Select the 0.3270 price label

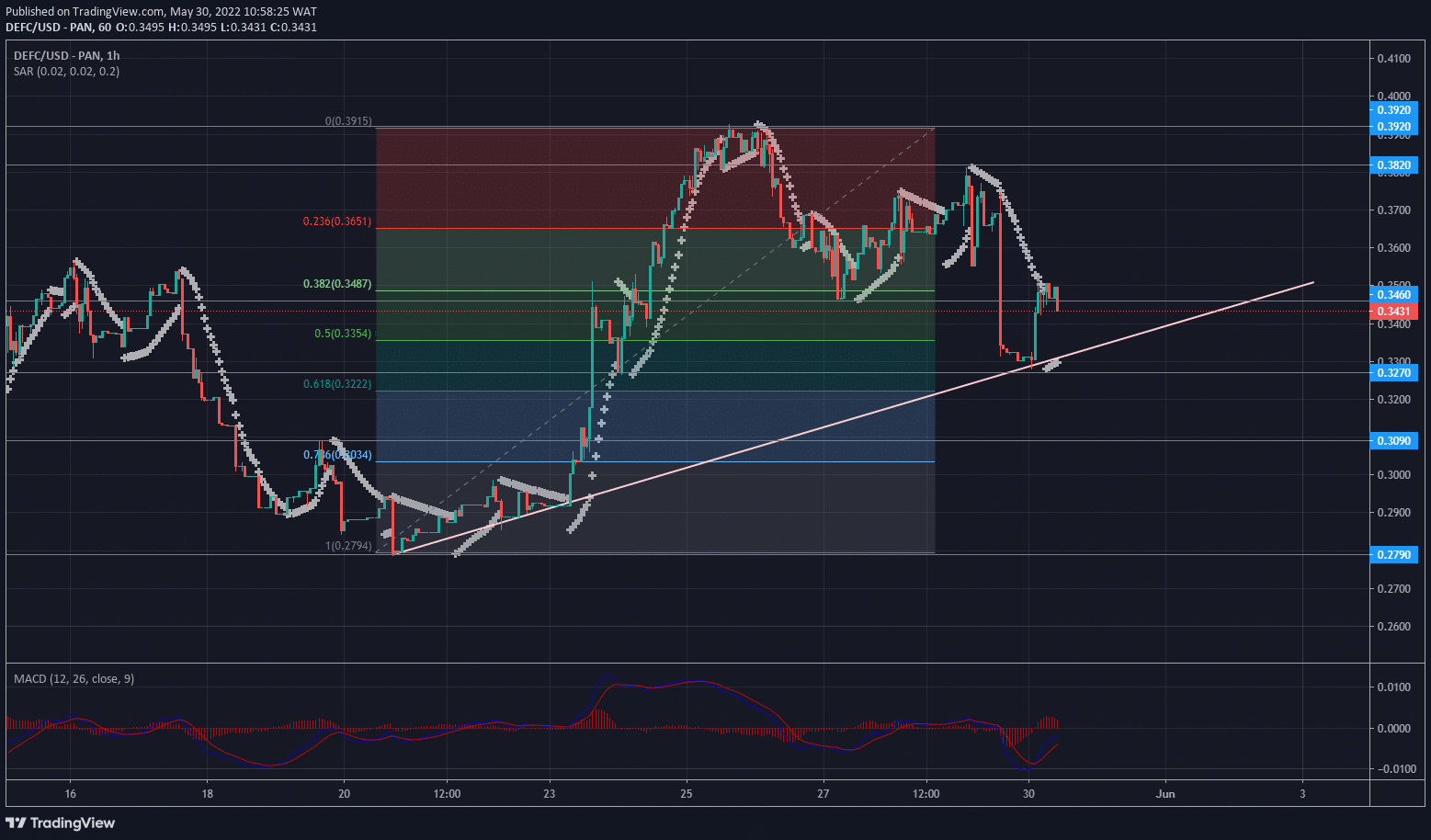pos(1393,373)
